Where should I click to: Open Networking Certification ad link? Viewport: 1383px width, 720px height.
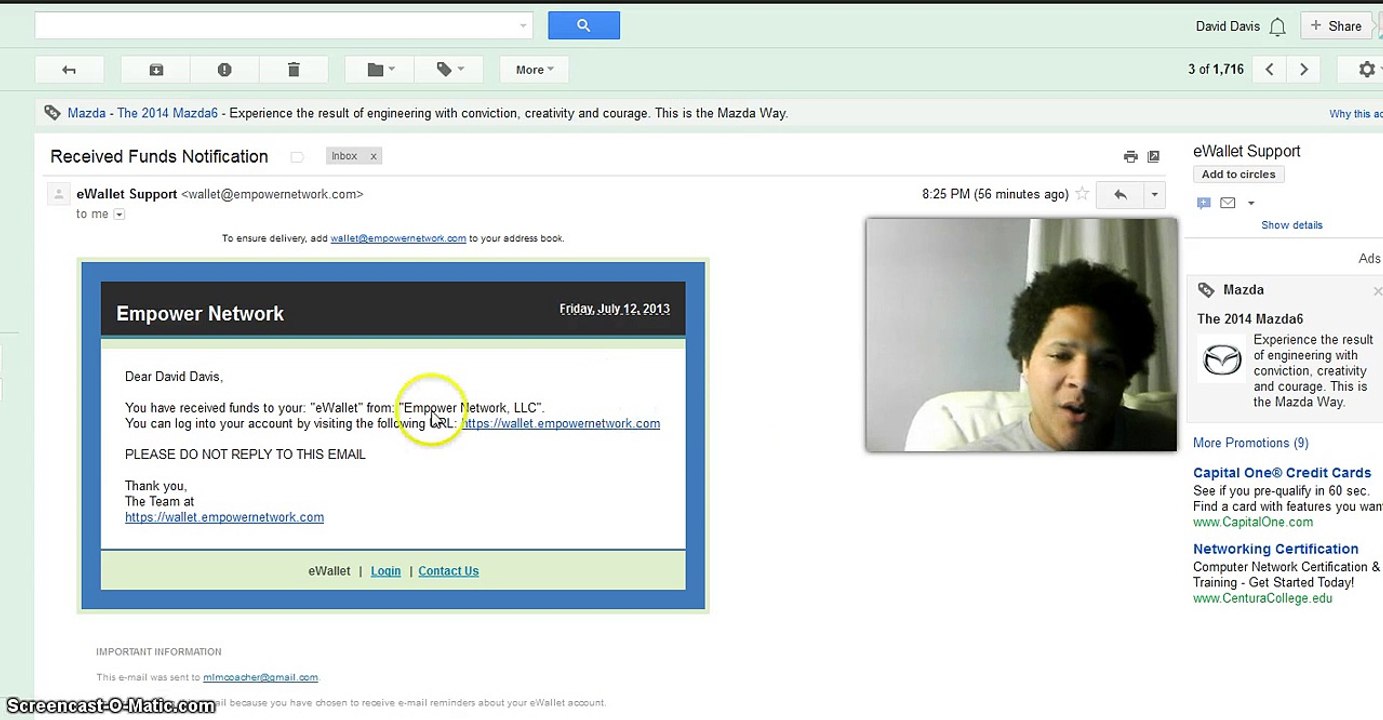pos(1276,549)
